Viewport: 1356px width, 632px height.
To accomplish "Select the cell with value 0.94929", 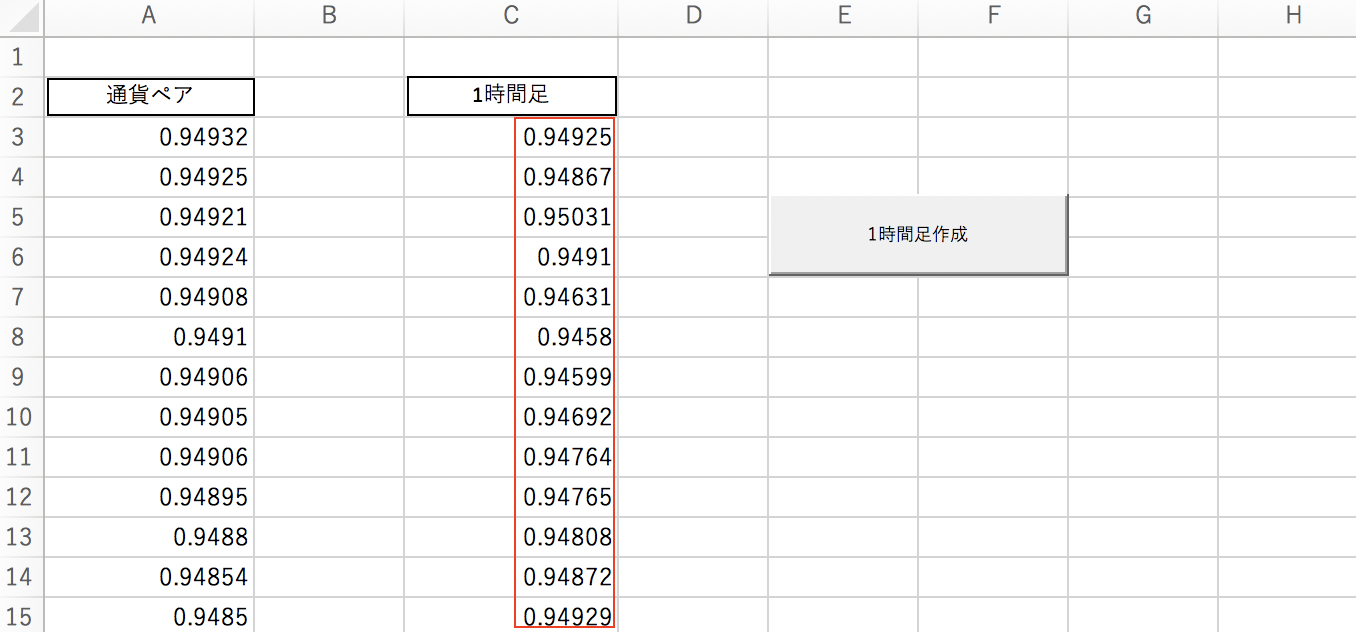I will [x=511, y=616].
